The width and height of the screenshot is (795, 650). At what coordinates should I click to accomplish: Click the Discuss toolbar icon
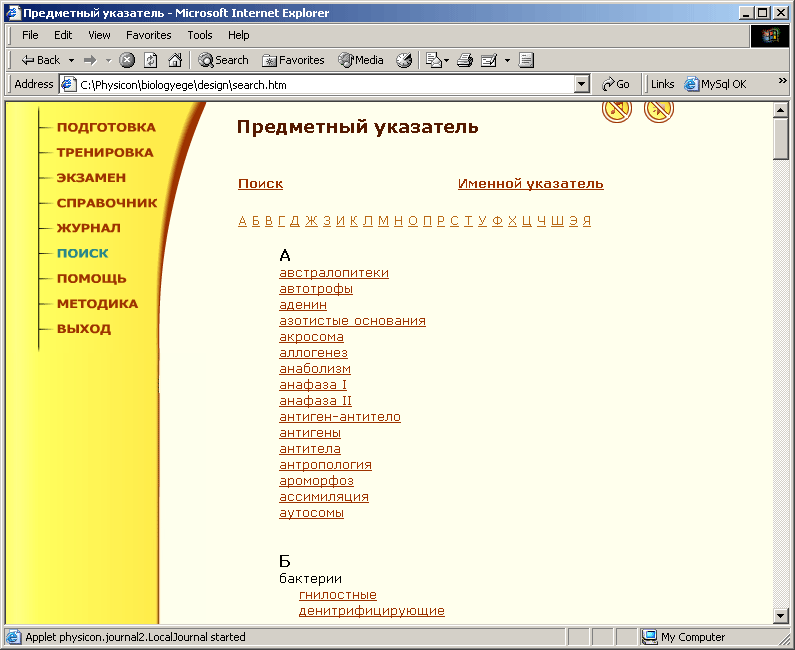(x=526, y=60)
